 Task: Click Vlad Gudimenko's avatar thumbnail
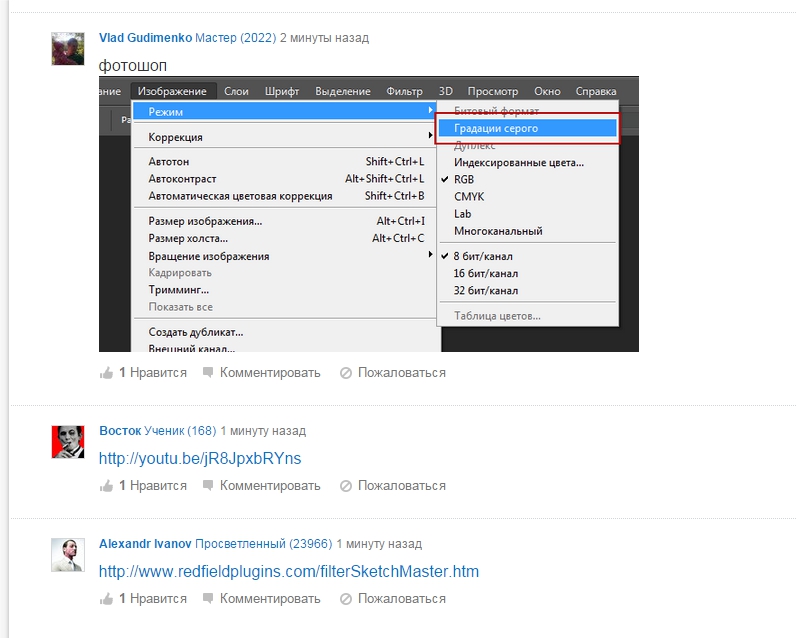pyautogui.click(x=68, y=49)
